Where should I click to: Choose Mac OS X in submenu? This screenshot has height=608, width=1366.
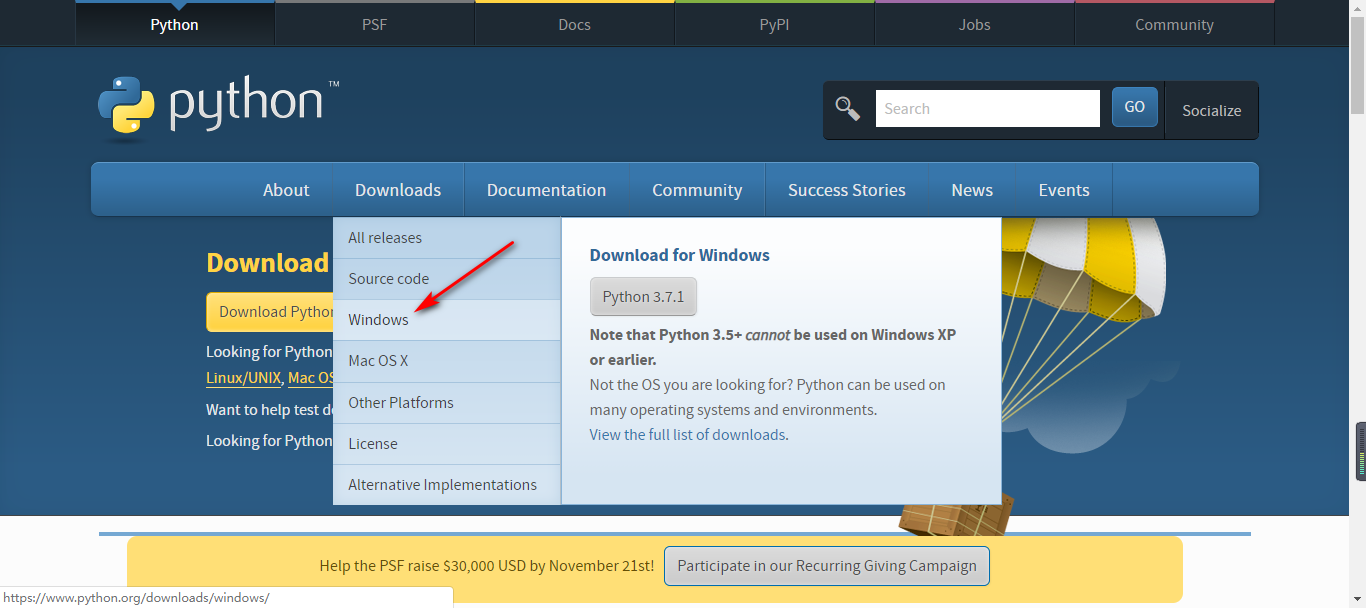click(447, 361)
